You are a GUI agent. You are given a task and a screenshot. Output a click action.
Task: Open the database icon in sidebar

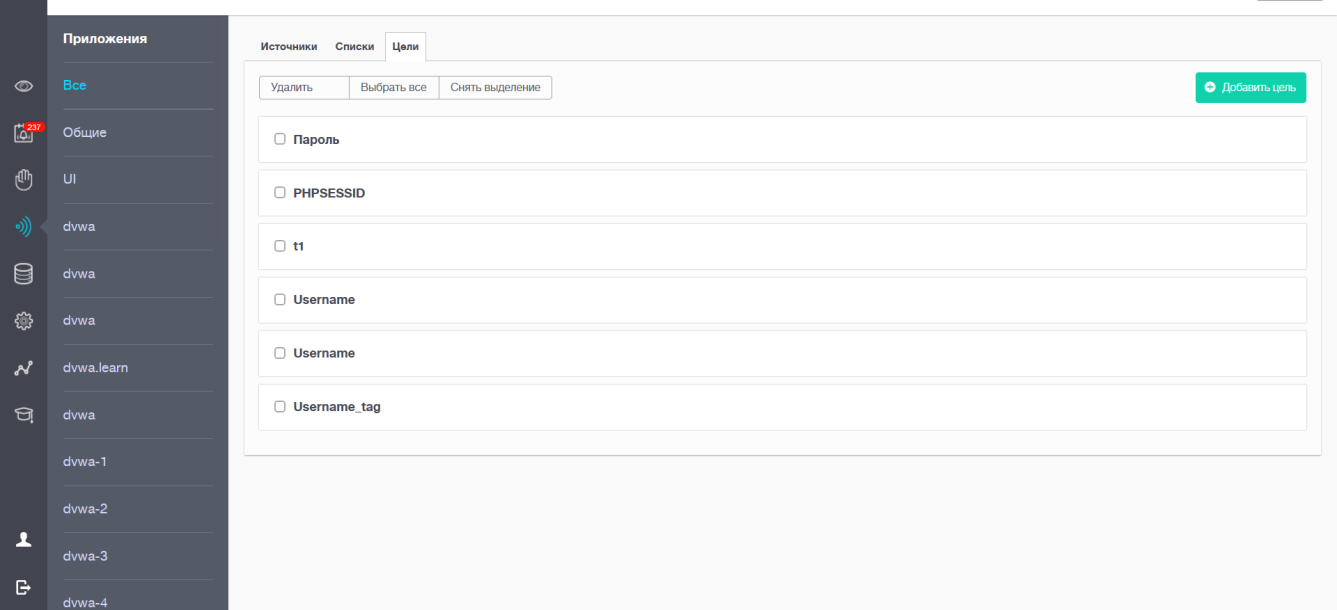[23, 274]
